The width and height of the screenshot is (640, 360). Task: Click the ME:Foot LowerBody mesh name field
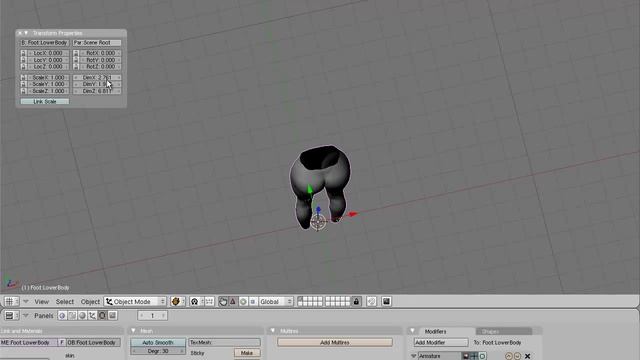coord(29,342)
